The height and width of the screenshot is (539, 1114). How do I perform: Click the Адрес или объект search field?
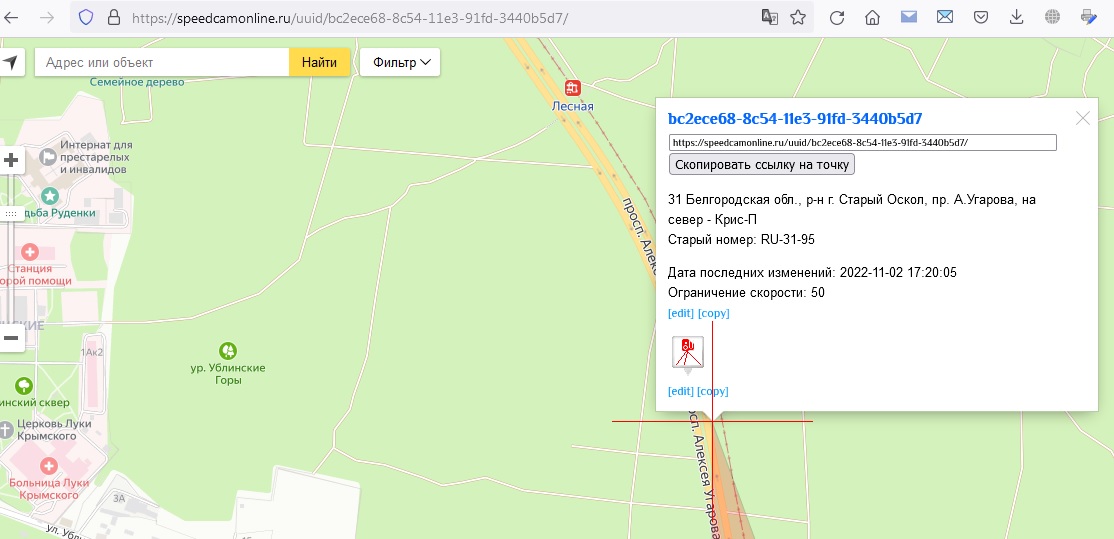click(162, 63)
